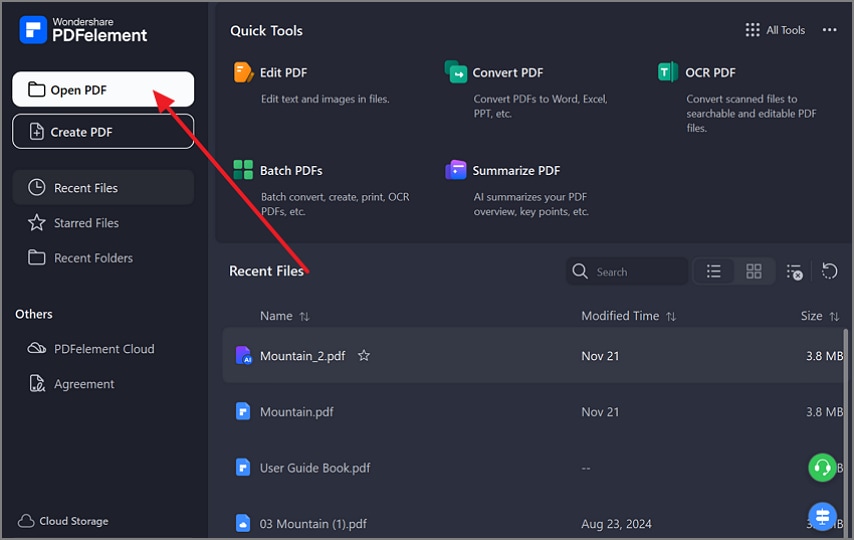The image size is (854, 540).
Task: Click the refresh recent files icon
Action: click(829, 271)
